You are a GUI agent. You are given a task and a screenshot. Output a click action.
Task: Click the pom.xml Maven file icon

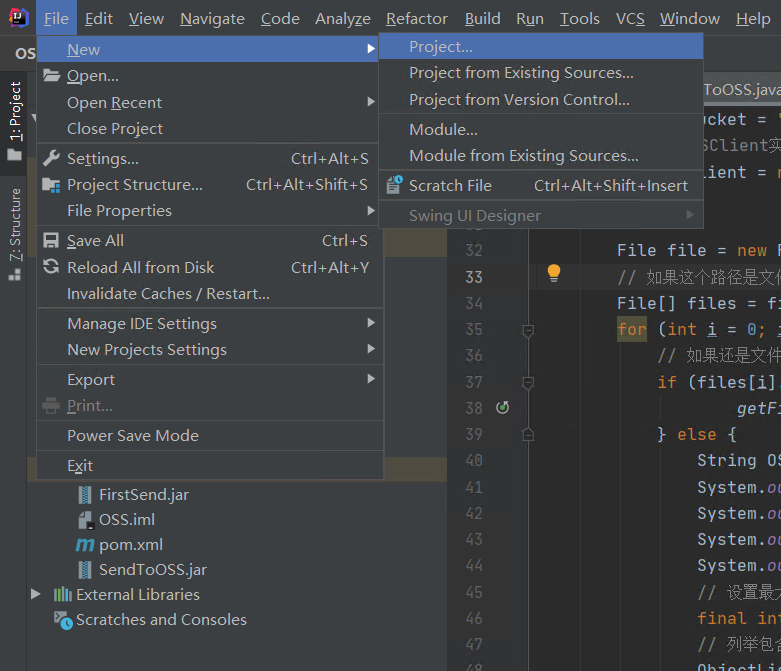tap(85, 545)
